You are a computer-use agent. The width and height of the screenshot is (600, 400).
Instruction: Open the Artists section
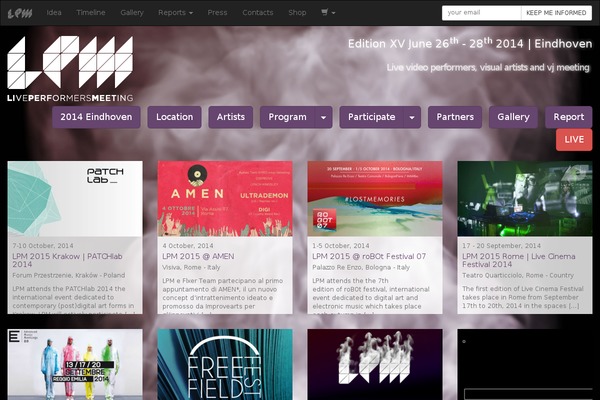pyautogui.click(x=231, y=117)
